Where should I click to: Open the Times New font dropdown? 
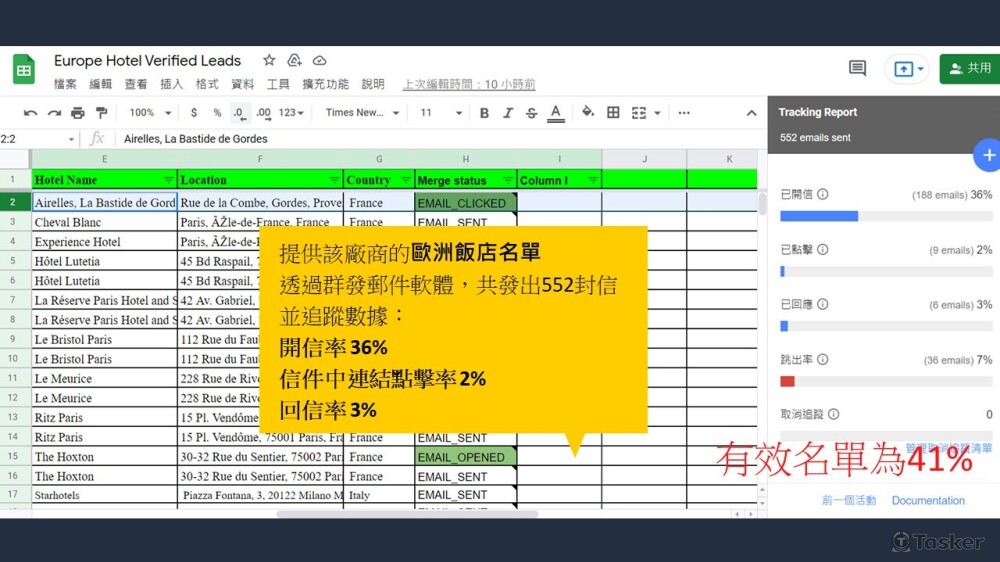[x=362, y=113]
